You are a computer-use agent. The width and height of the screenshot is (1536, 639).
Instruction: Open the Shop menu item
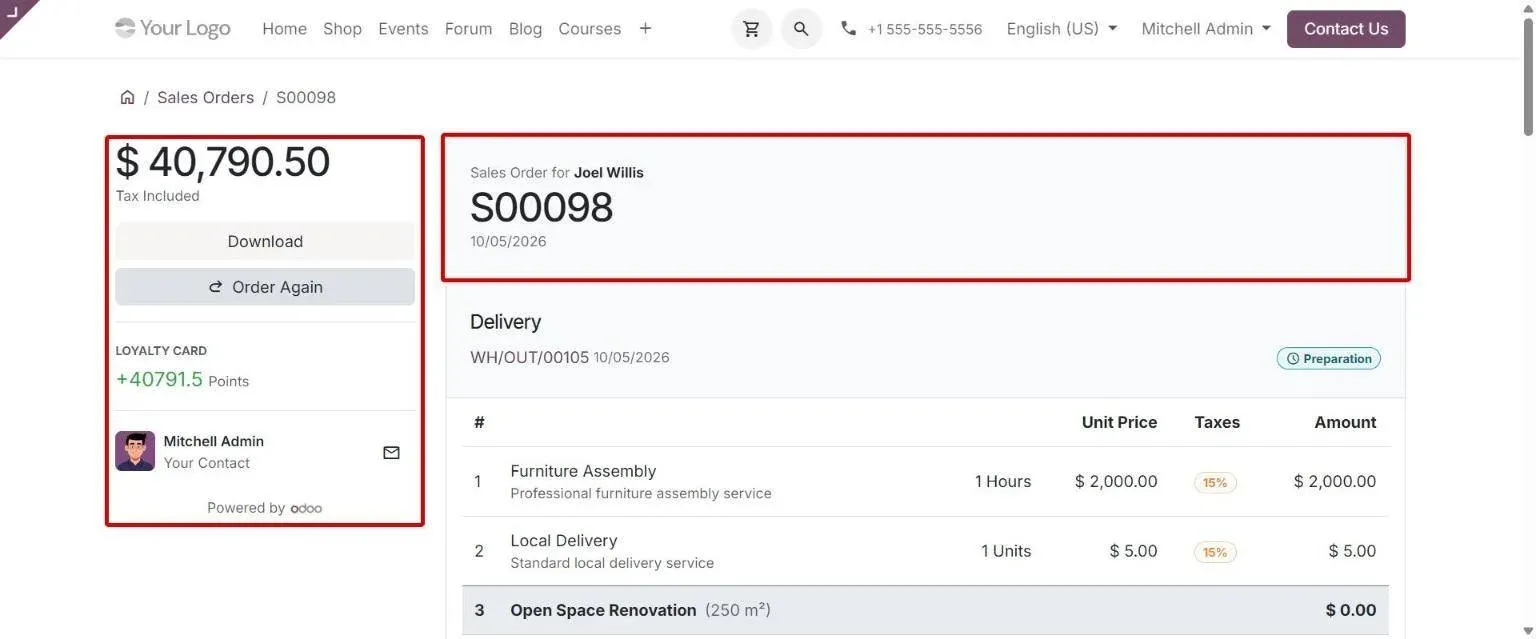coord(342,29)
